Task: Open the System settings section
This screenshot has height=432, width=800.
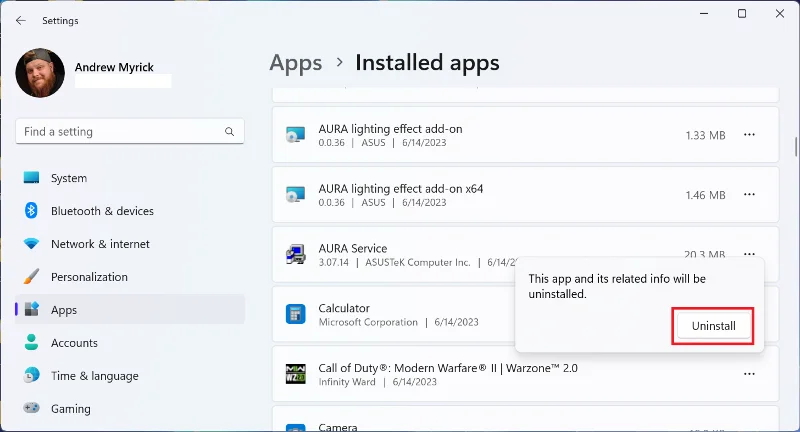Action: coord(68,178)
